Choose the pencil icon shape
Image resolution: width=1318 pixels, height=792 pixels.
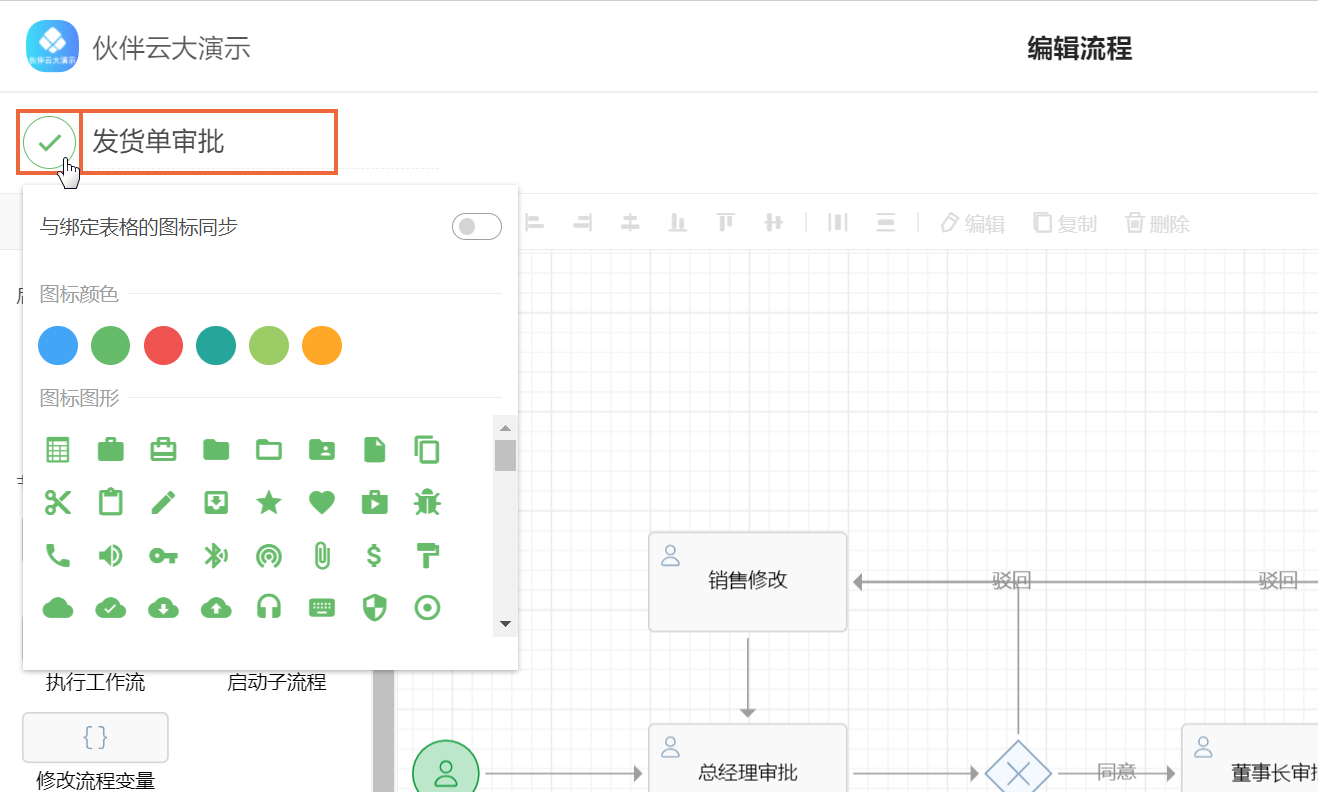pyautogui.click(x=163, y=502)
